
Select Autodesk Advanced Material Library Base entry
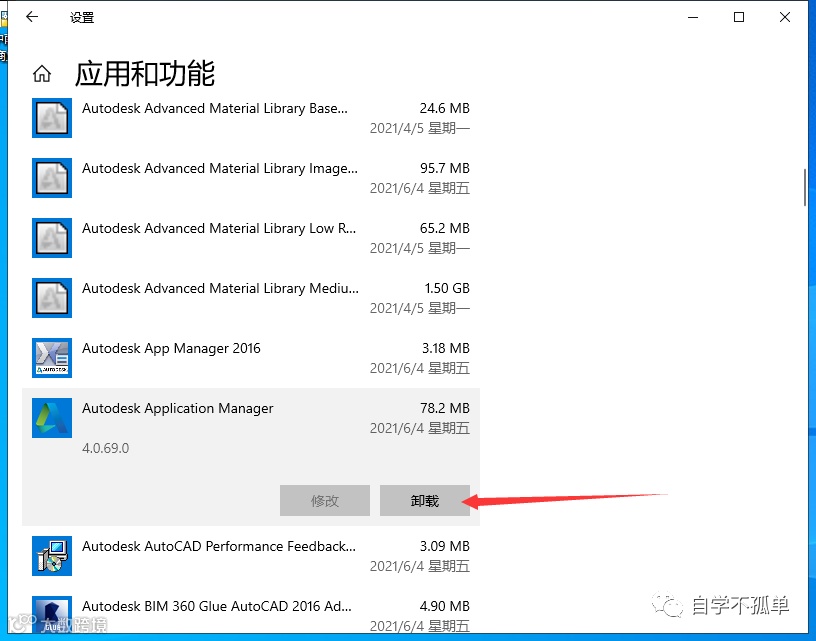(x=251, y=118)
